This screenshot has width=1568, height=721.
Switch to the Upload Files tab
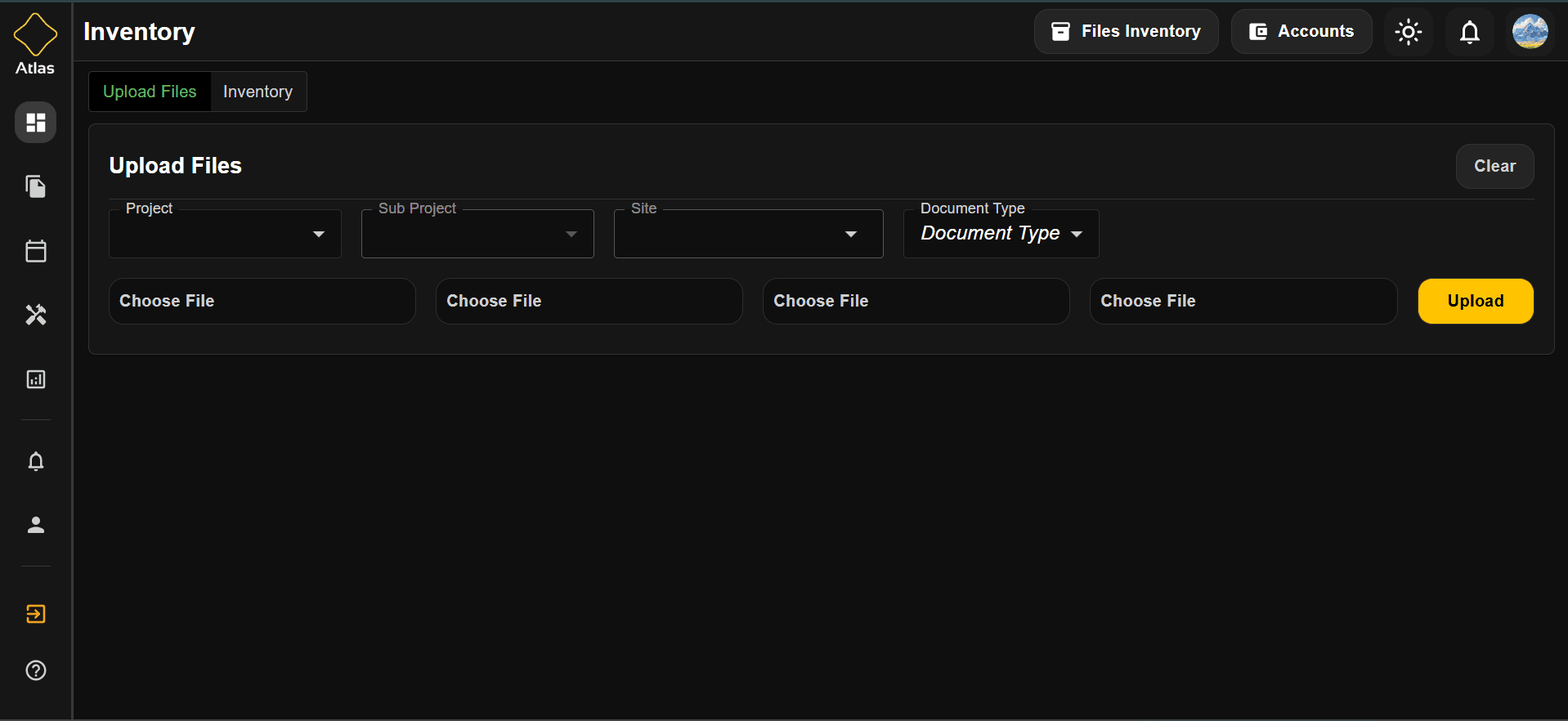[150, 92]
